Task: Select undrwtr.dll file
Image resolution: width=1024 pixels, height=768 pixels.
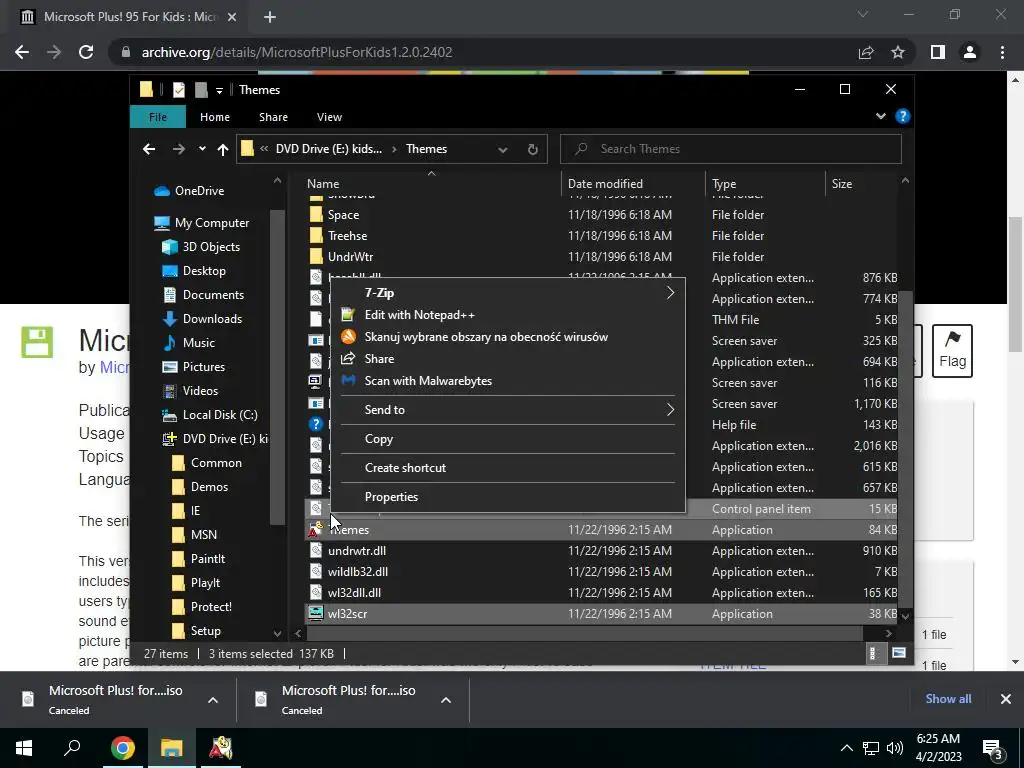Action: click(357, 551)
